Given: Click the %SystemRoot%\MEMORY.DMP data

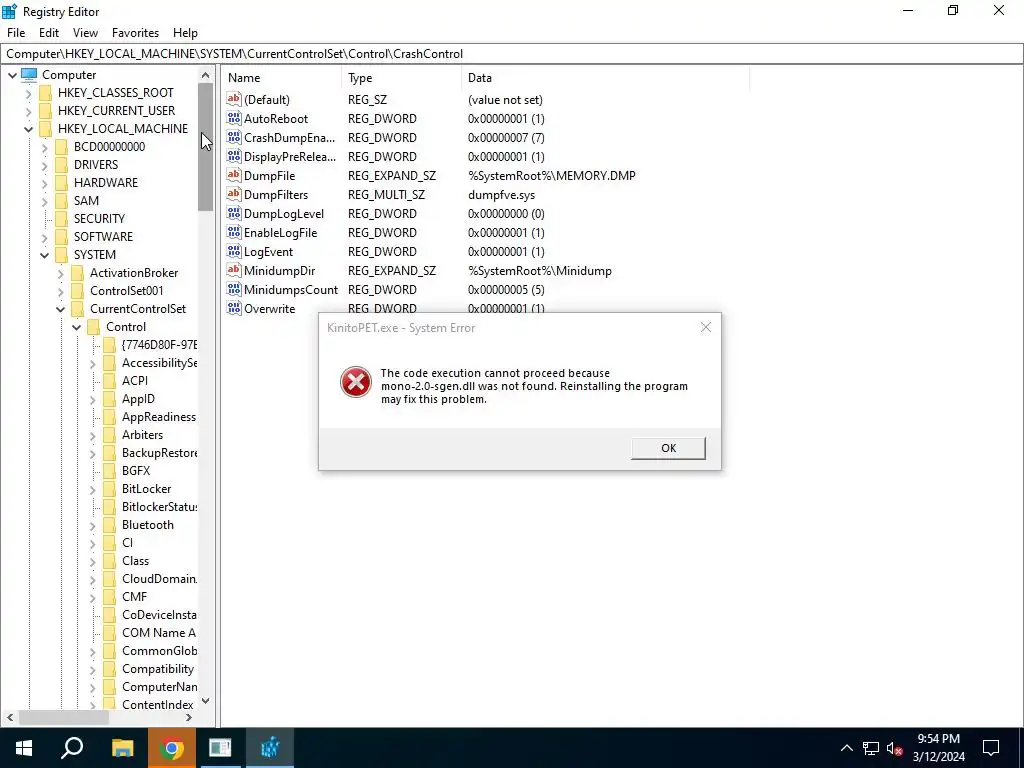Looking at the screenshot, I should (x=552, y=176).
